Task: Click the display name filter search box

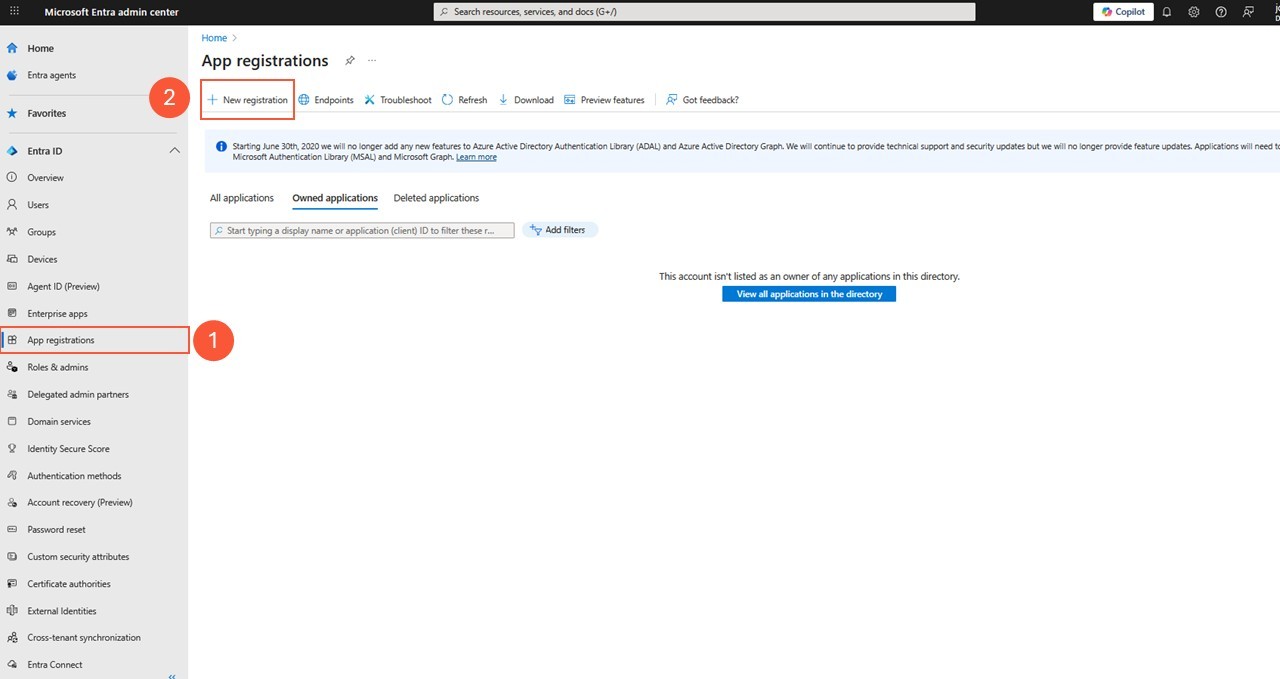Action: (362, 230)
